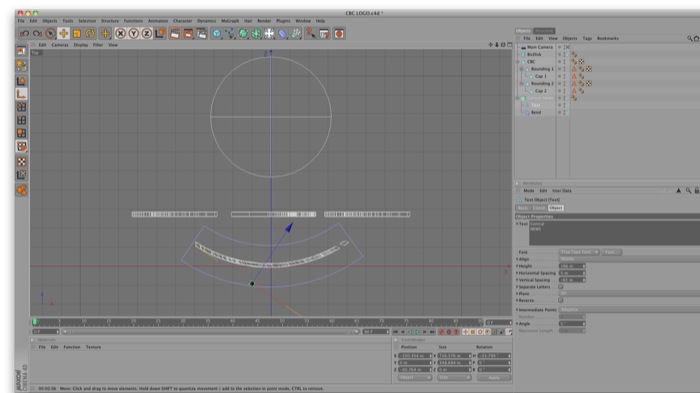
Task: Toggle visibility dots for Cap 2
Action: point(564,91)
